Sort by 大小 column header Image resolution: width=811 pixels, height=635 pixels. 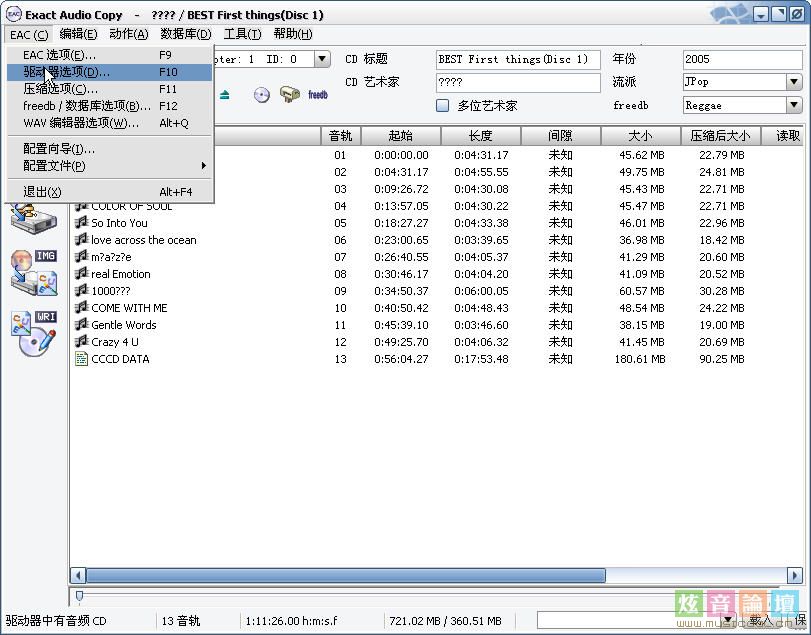(640, 136)
